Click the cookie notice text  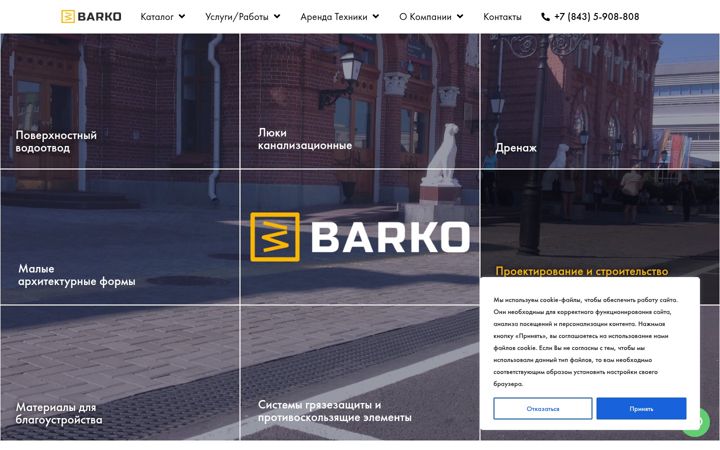(x=585, y=342)
